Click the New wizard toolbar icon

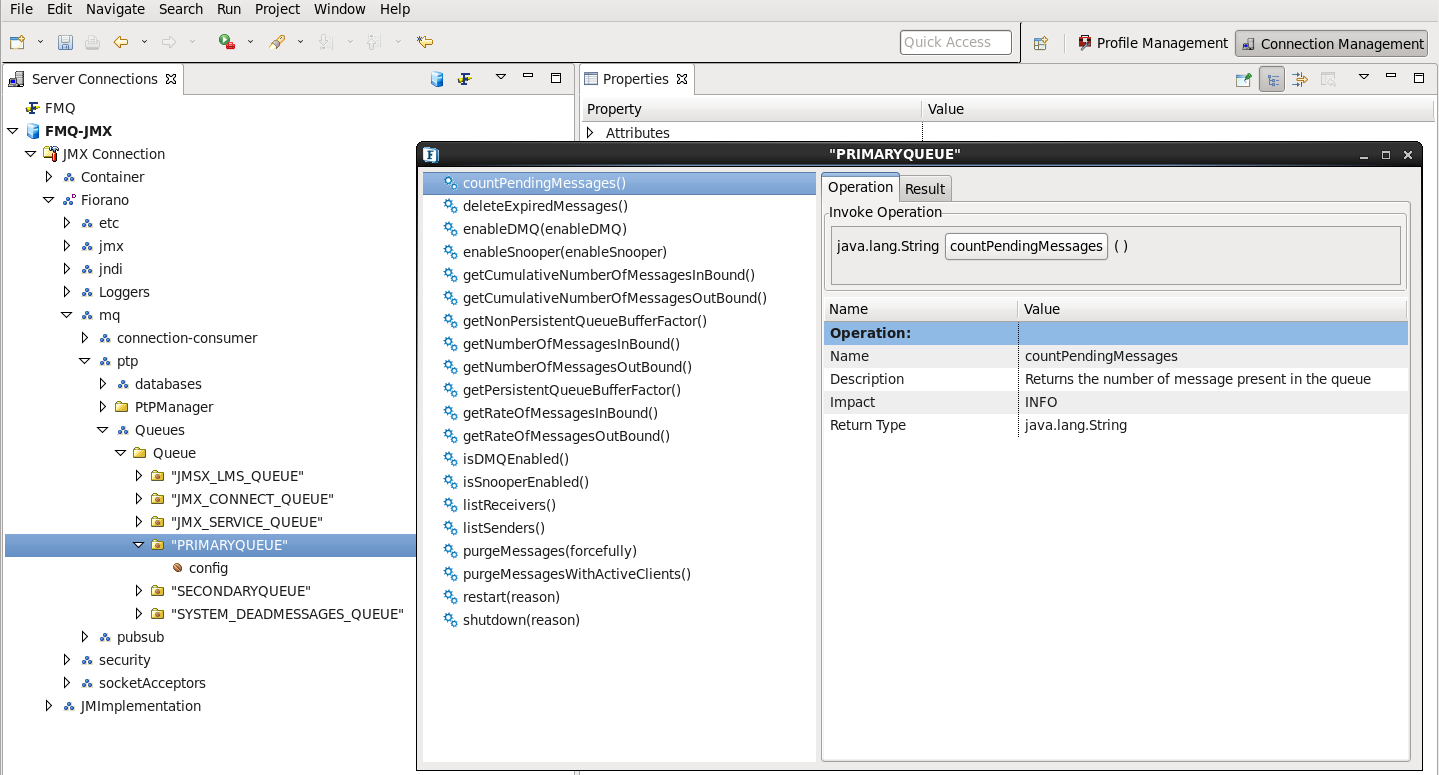pos(17,42)
